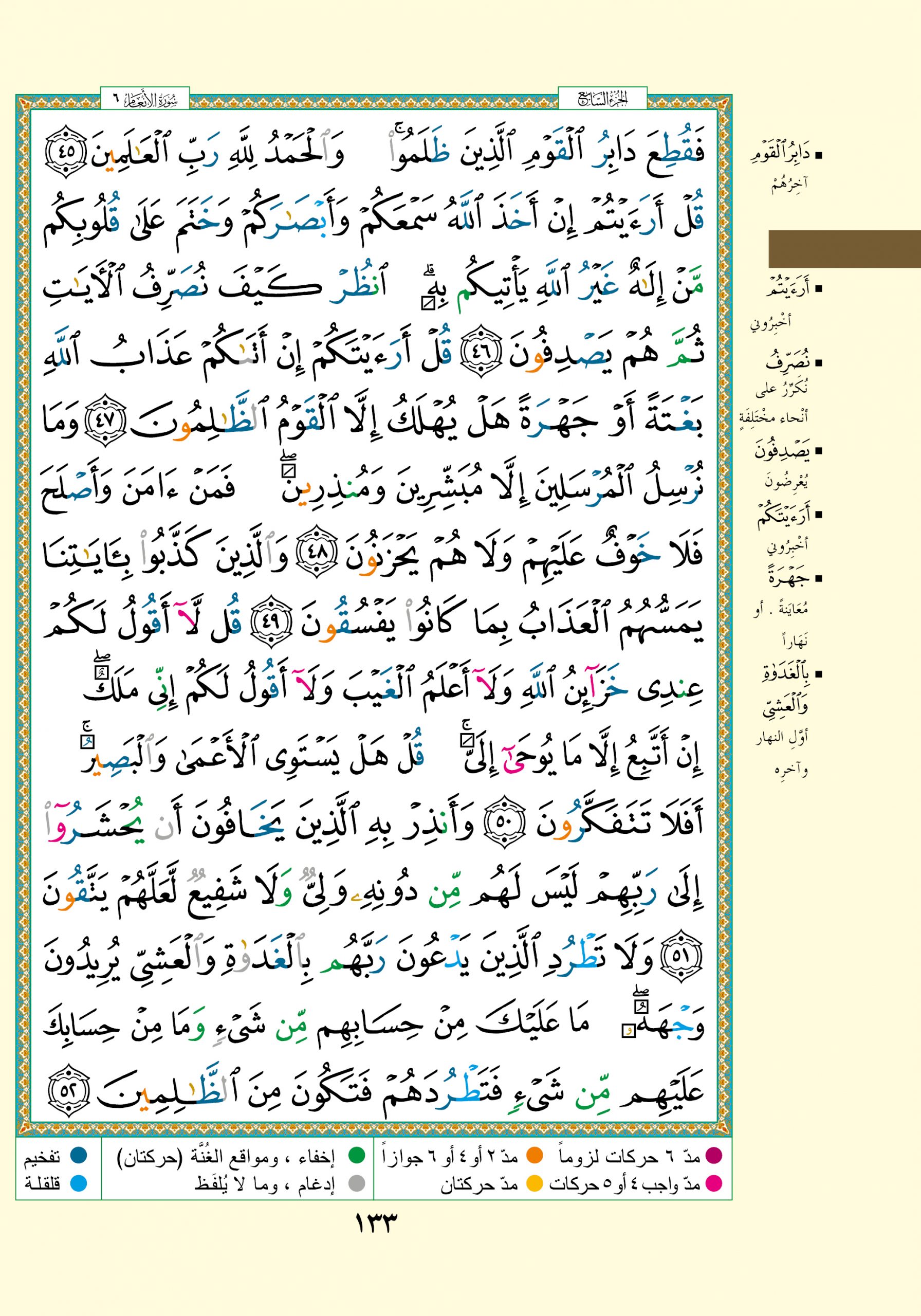Image resolution: width=921 pixels, height=1316 pixels.
Task: Click the margin word دابر القوم
Action: (781, 155)
